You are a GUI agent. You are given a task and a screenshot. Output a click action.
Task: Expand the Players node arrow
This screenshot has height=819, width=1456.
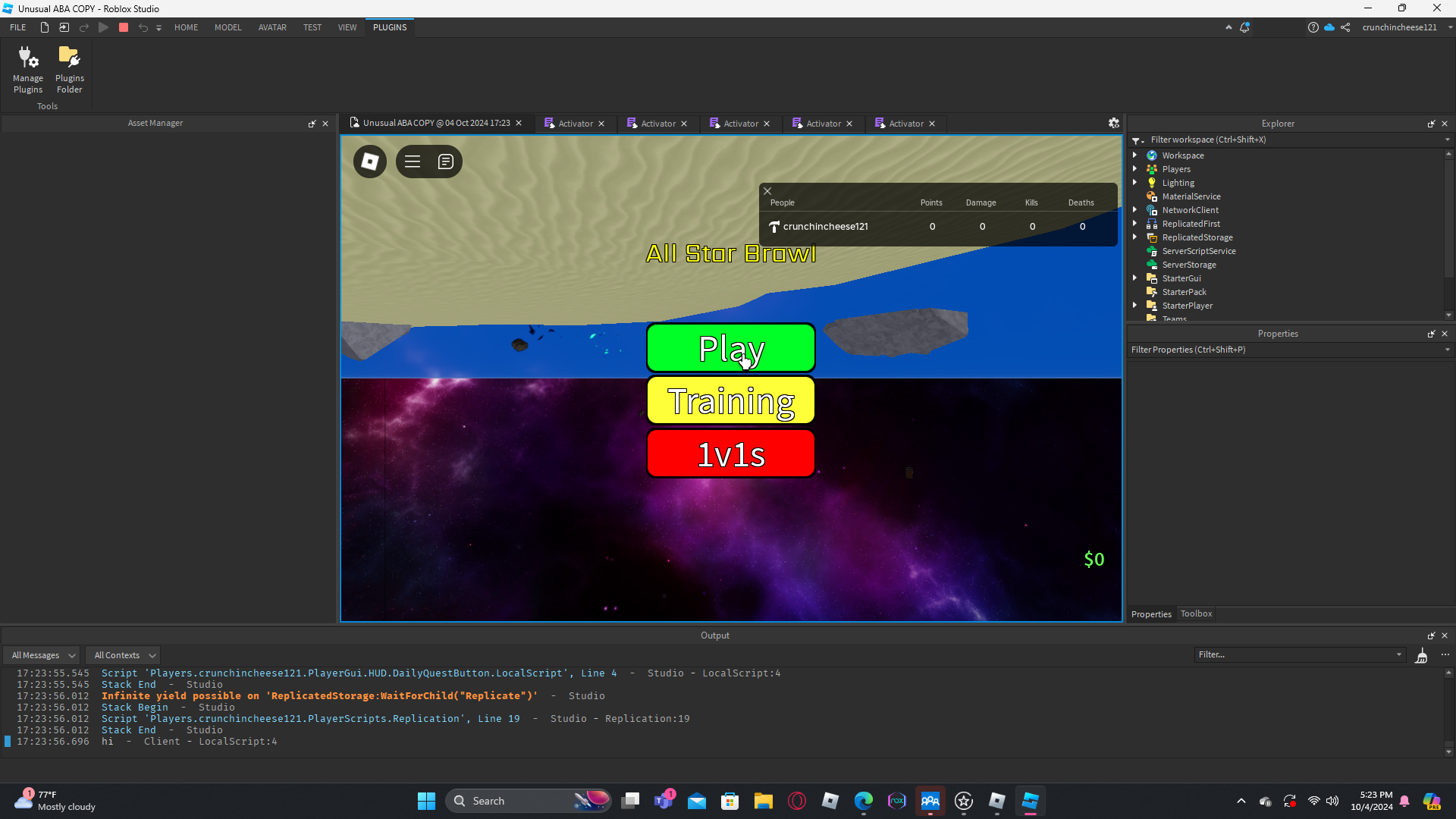click(x=1135, y=169)
